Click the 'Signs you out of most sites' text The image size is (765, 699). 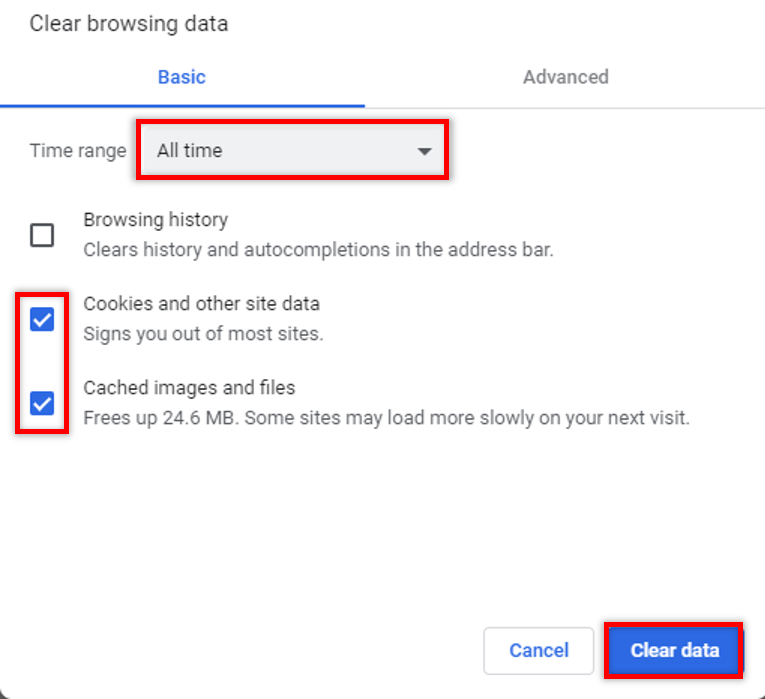tap(203, 334)
